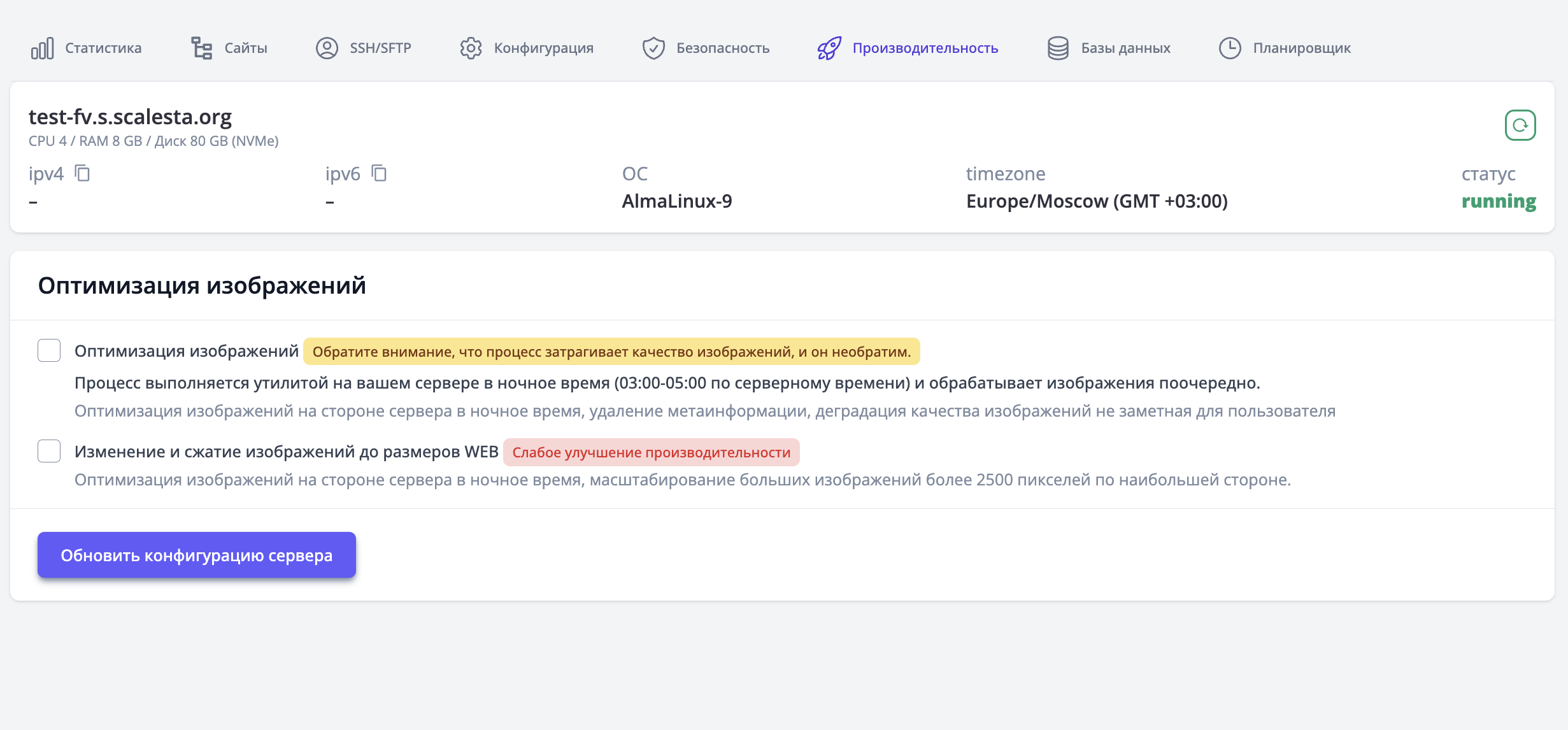Click the Scheduler clock icon

(x=1230, y=48)
